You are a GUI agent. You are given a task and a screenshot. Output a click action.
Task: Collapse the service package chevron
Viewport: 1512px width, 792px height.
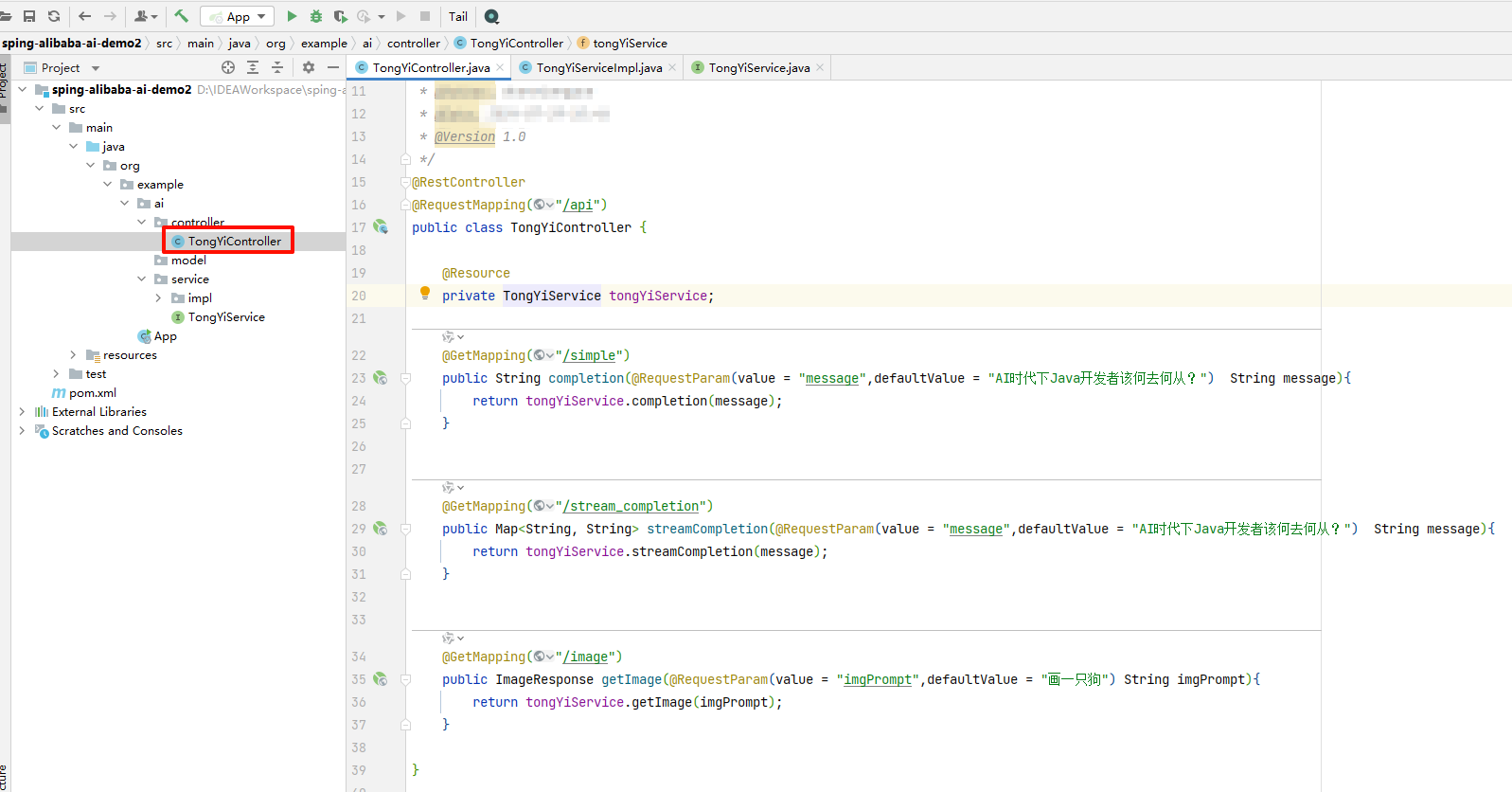[x=142, y=279]
